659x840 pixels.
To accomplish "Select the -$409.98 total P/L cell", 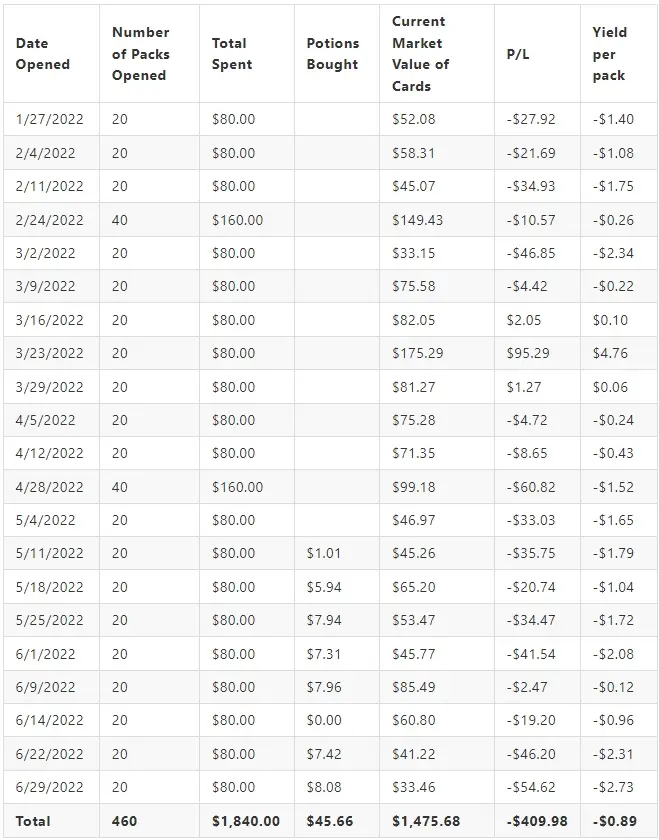I will 537,821.
